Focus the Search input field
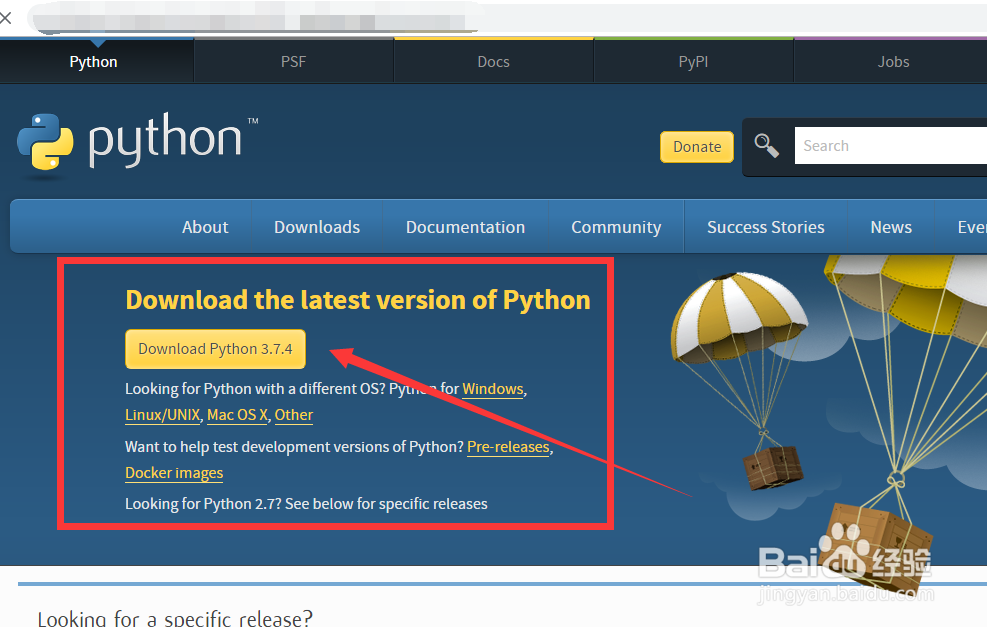 click(891, 145)
